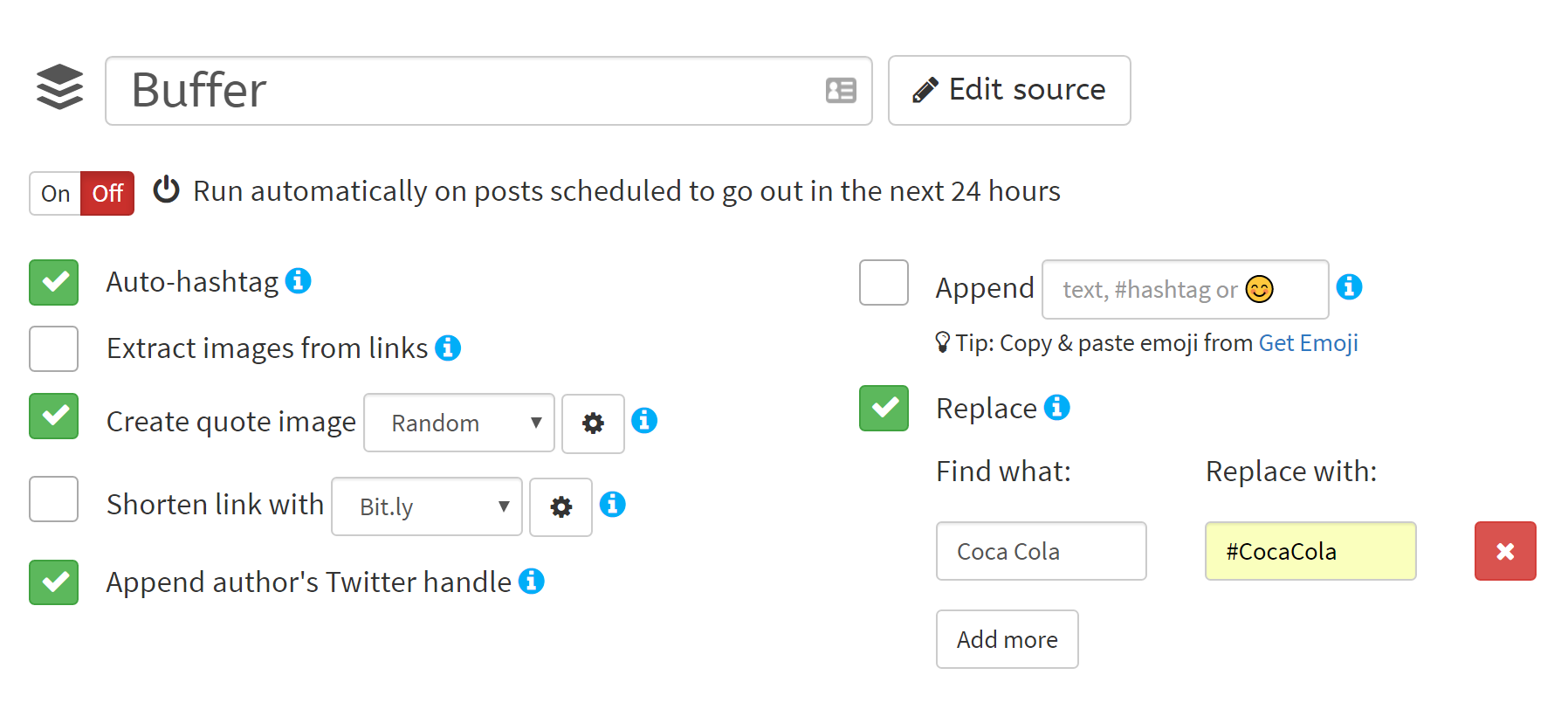
Task: Switch automatic run toggle to On
Action: point(55,193)
